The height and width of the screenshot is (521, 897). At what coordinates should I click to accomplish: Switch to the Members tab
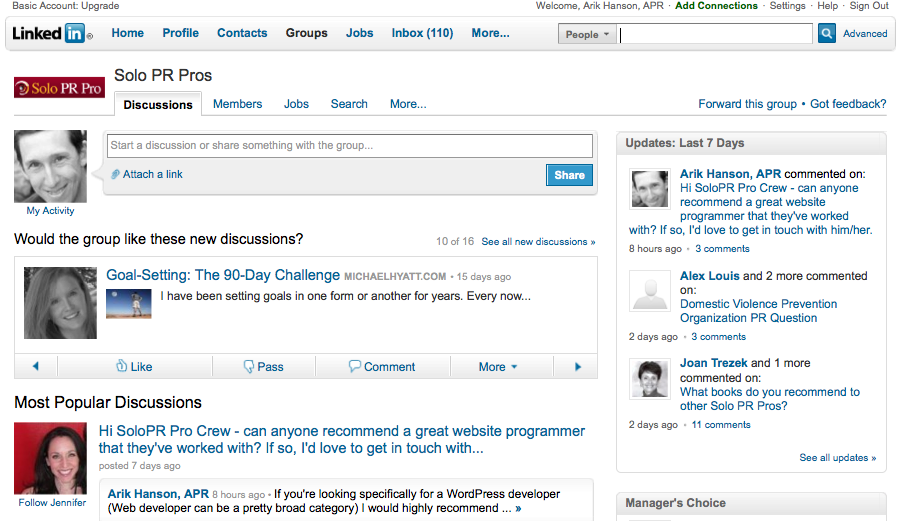click(237, 104)
